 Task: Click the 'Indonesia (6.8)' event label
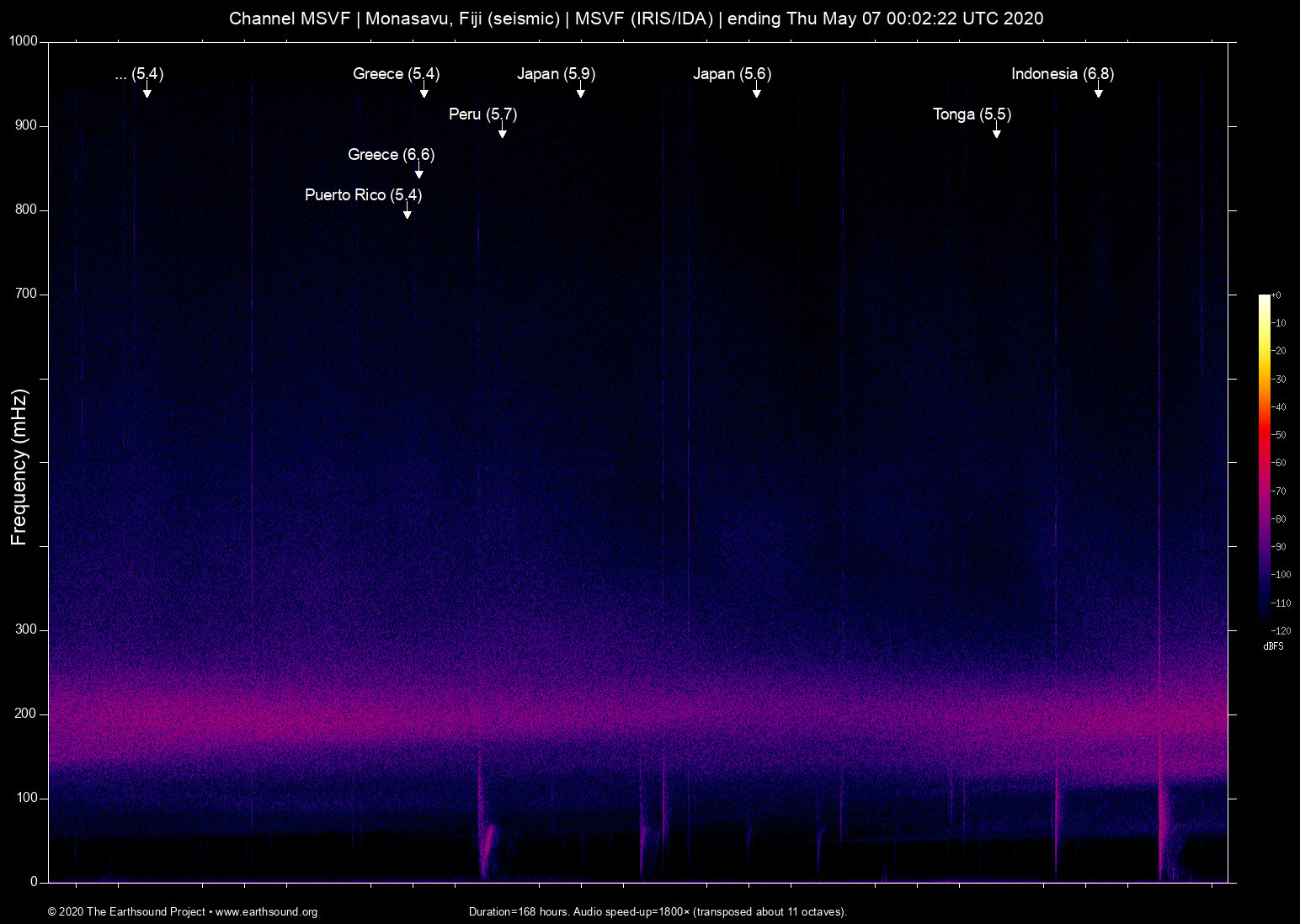[1063, 74]
